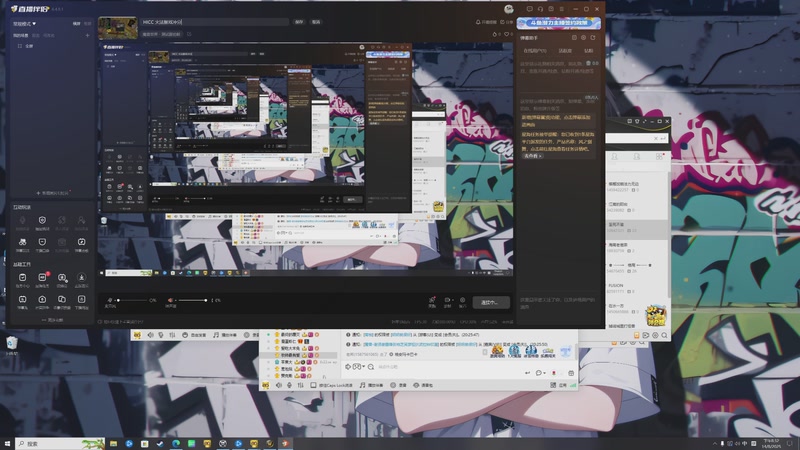Mute the microphone via its icon
The image size is (800, 450).
tap(109, 300)
